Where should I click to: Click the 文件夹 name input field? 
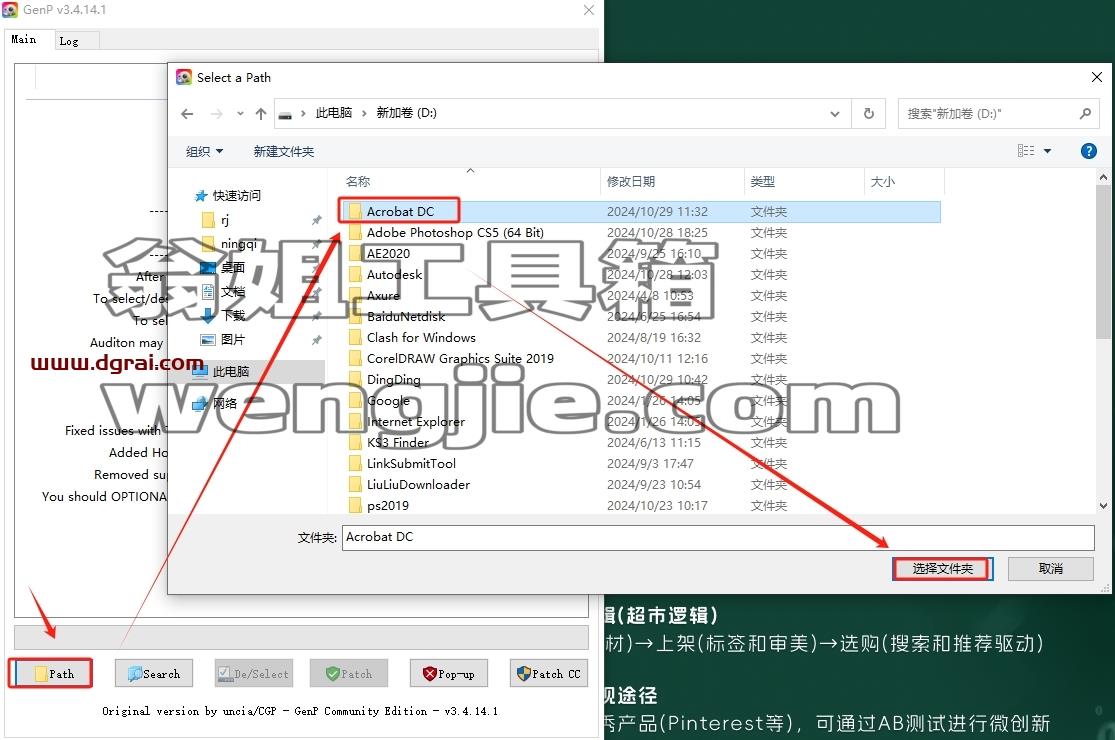click(717, 537)
